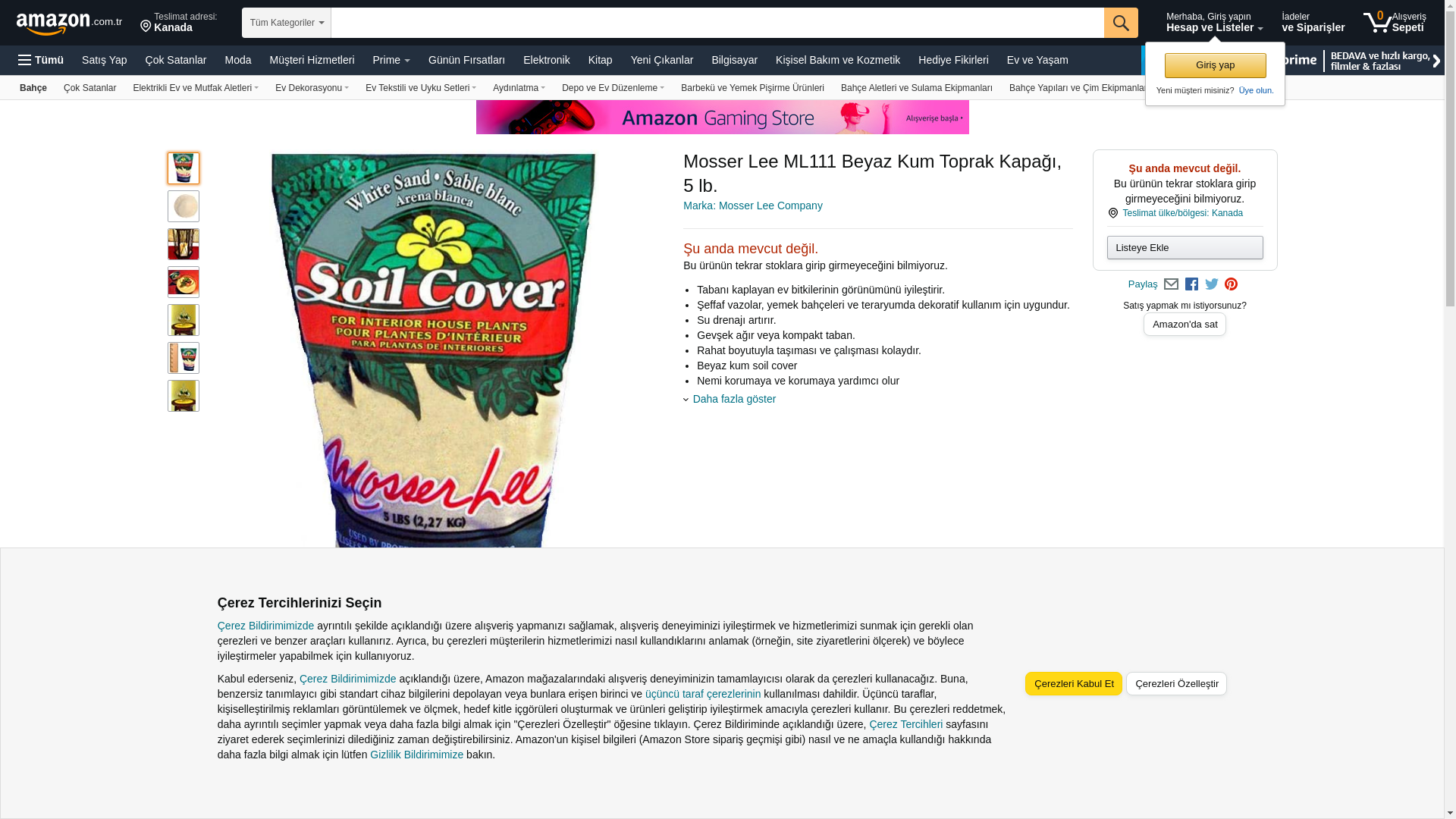
Task: Click the search magnifier button
Action: pos(1121,23)
